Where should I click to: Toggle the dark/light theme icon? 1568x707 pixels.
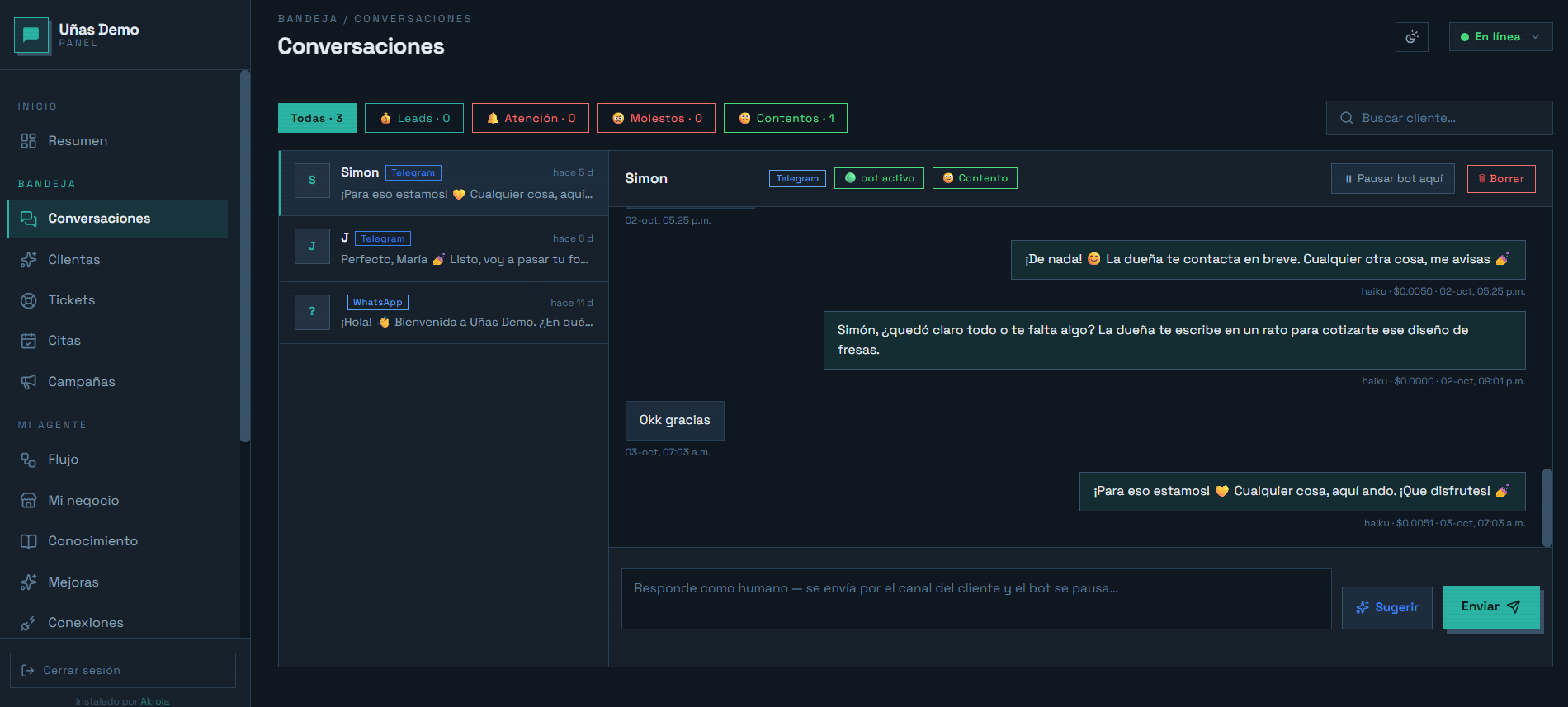coord(1412,36)
